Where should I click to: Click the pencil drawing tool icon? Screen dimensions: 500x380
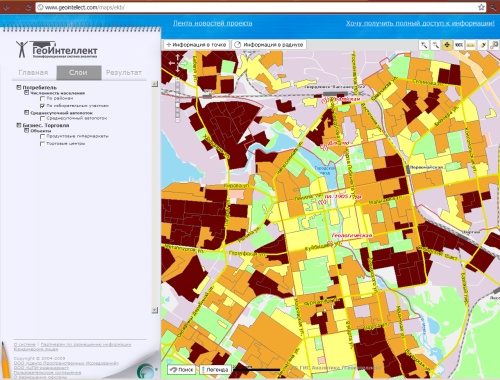tap(482, 45)
